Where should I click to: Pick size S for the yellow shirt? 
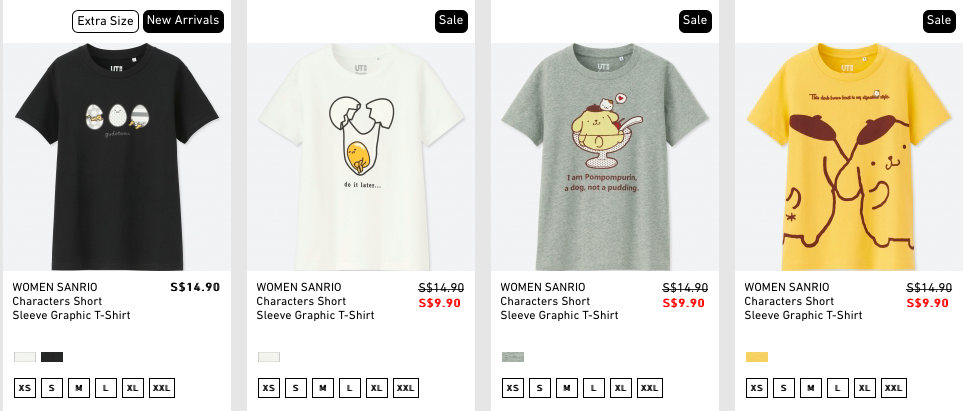[784, 388]
